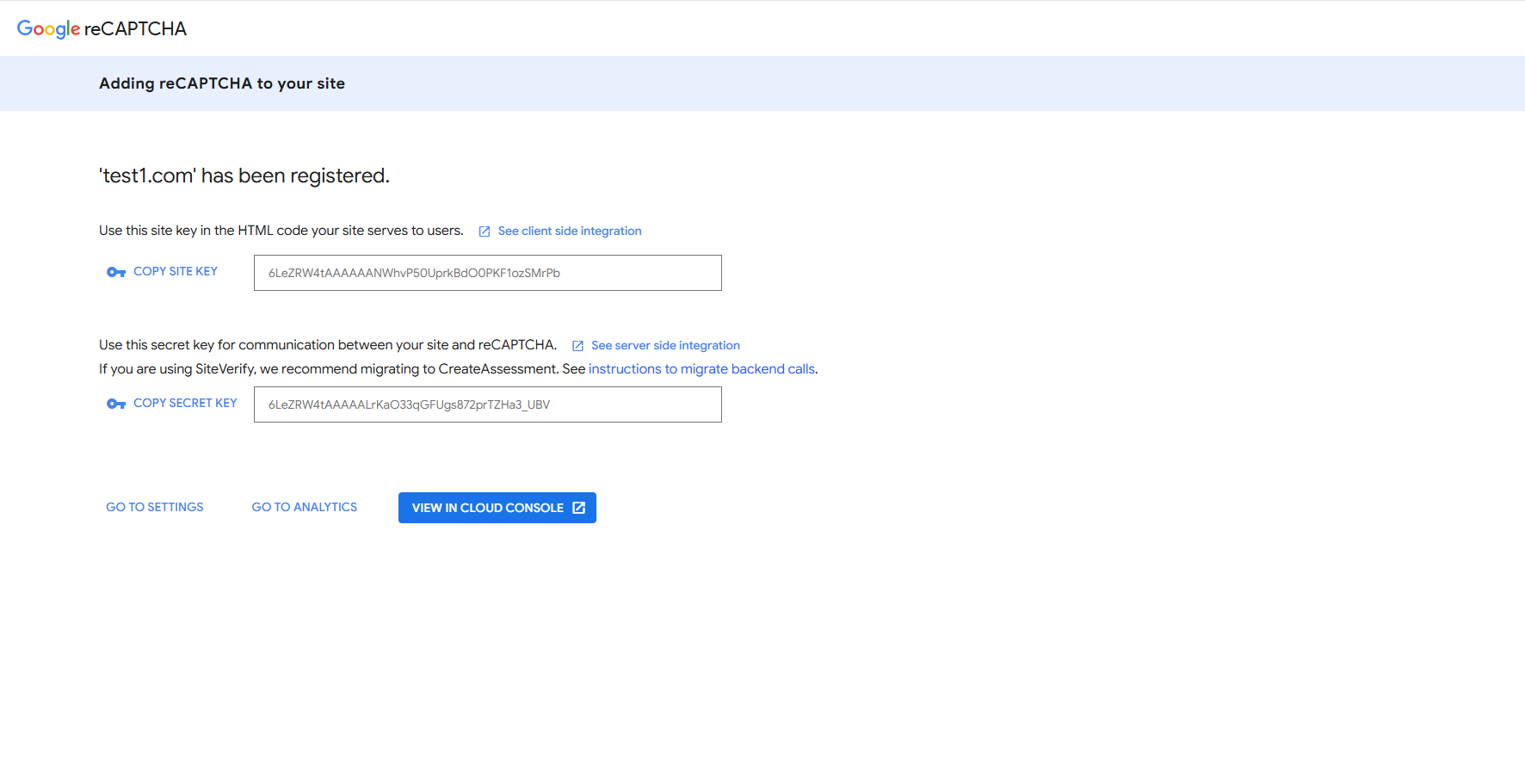Click "'test1.com' has been registered." text
The image size is (1525, 784).
pyautogui.click(x=244, y=176)
